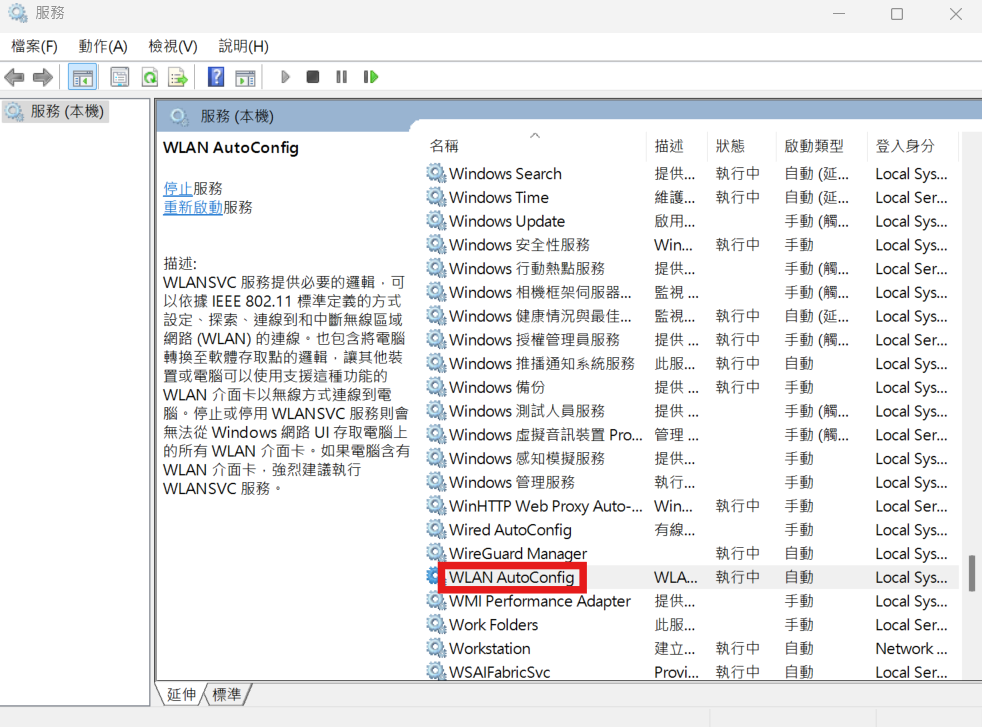
Task: Sort services by 啟動類型 column header
Action: pyautogui.click(x=813, y=146)
